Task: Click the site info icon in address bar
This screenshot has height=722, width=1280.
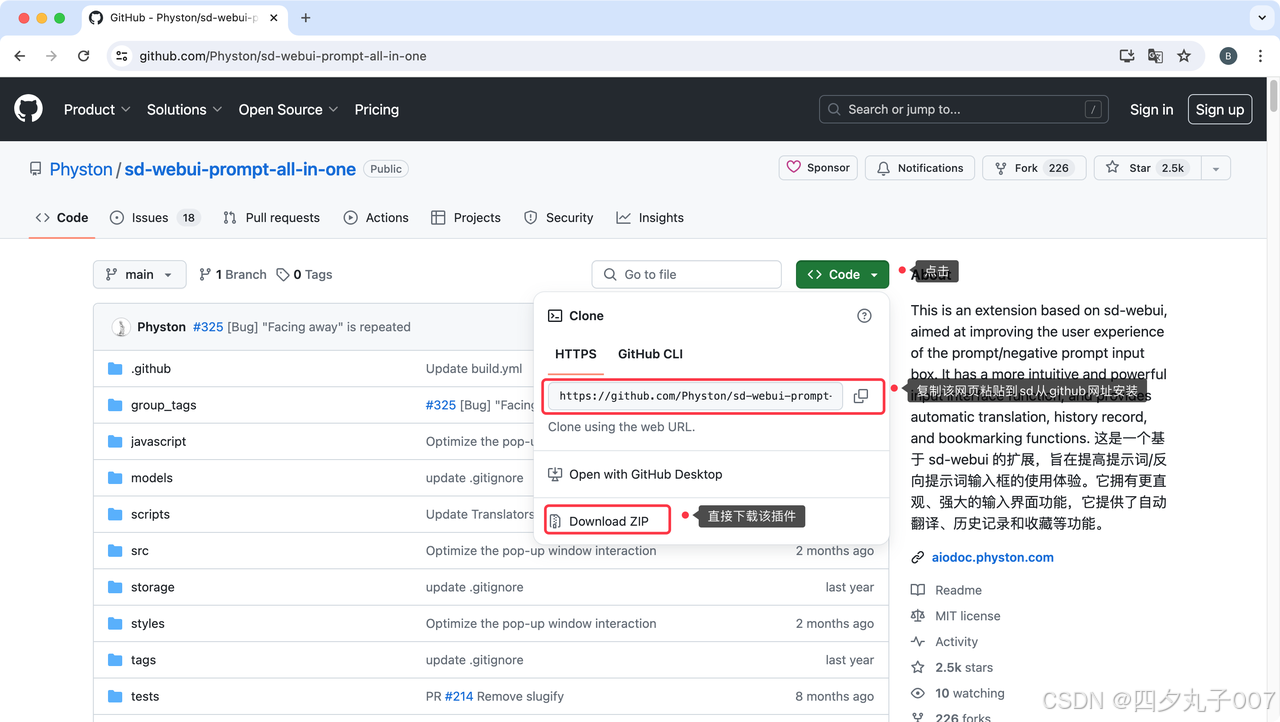Action: click(x=122, y=56)
